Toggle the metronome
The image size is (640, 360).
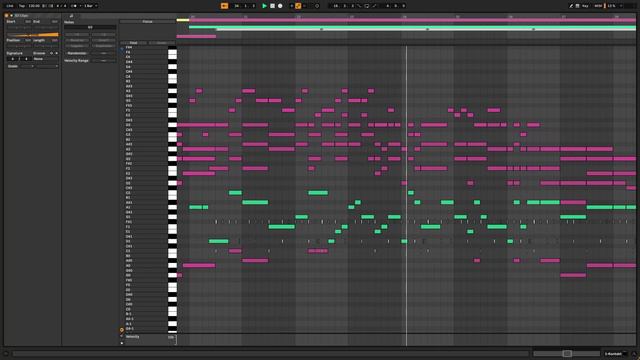74,6
